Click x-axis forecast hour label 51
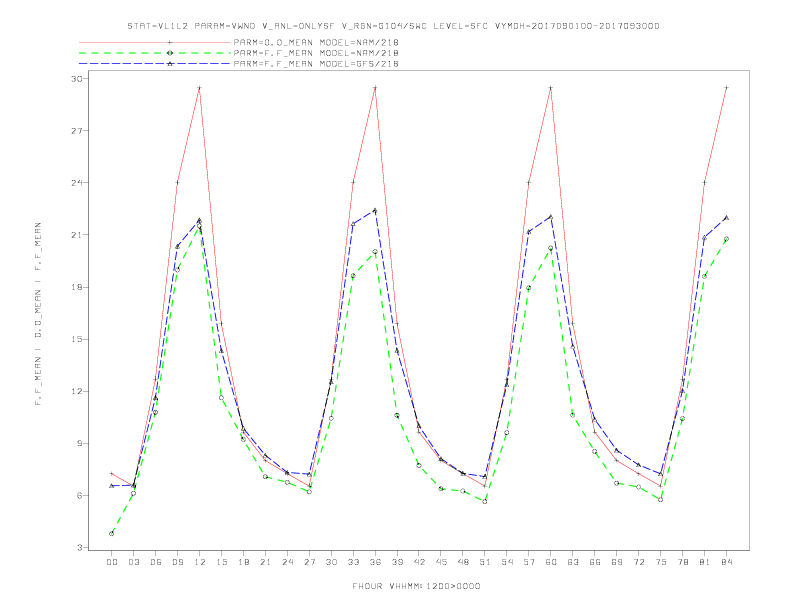 click(485, 562)
